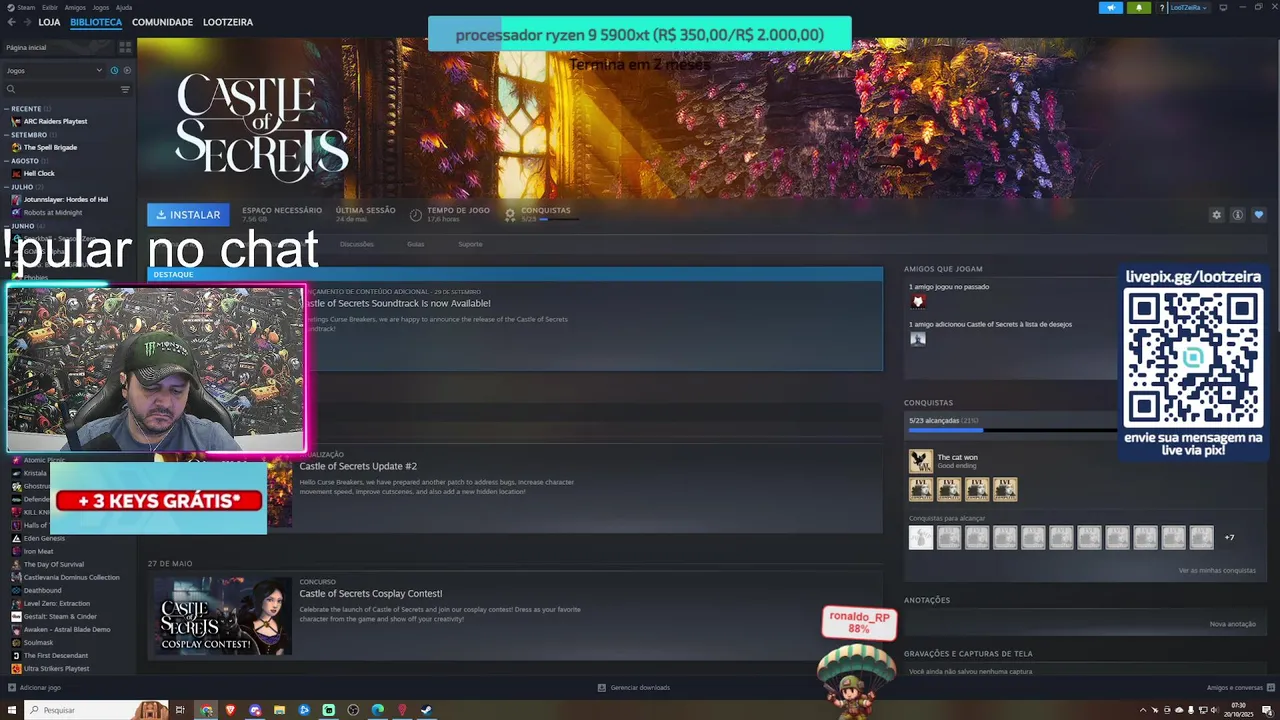This screenshot has width=1280, height=720.
Task: Open the Guias tab
Action: click(415, 244)
